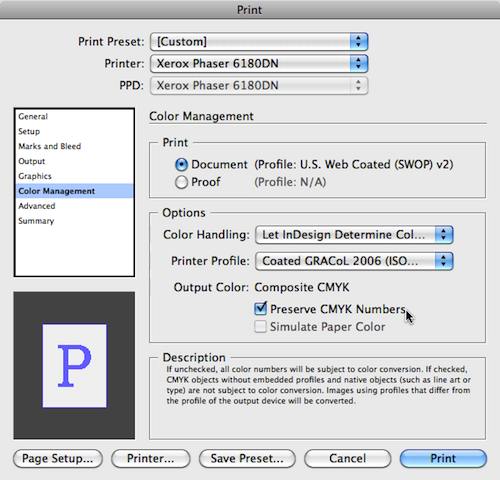Open the Color Handling dropdown
The image size is (500, 480).
(x=354, y=235)
